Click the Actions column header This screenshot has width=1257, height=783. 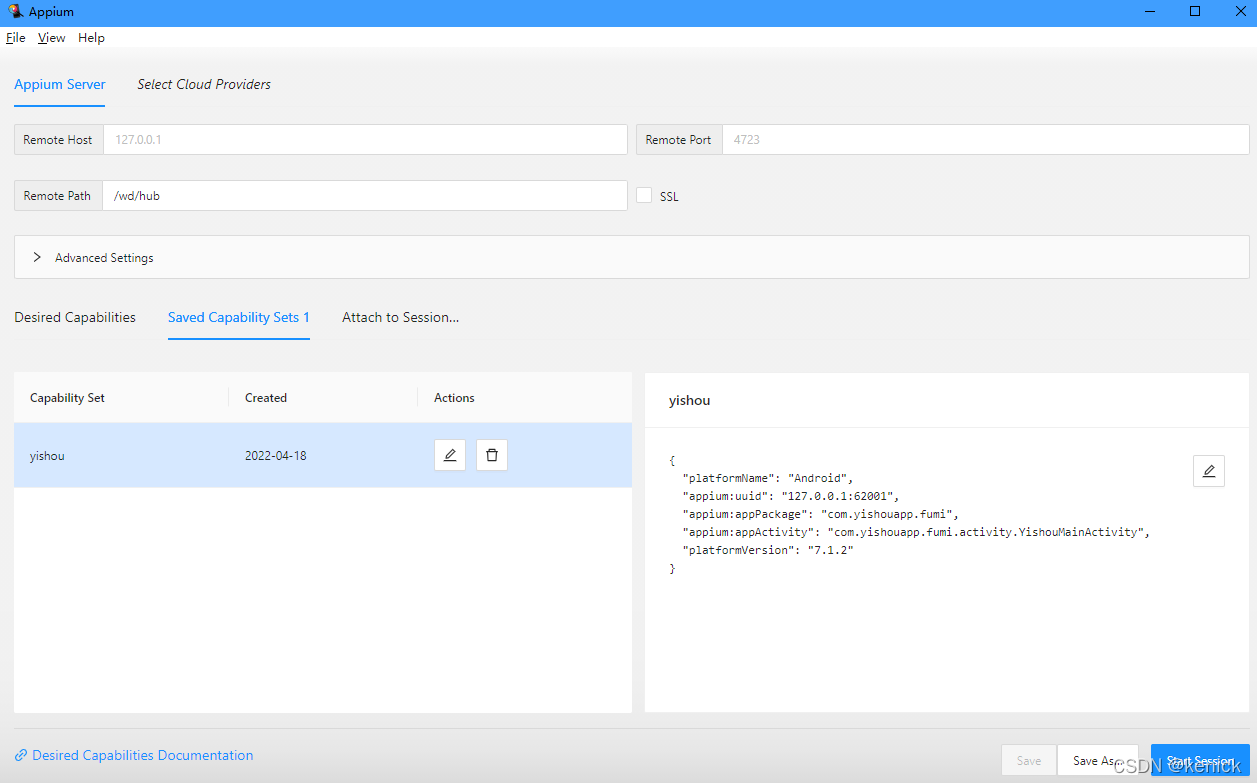coord(454,398)
